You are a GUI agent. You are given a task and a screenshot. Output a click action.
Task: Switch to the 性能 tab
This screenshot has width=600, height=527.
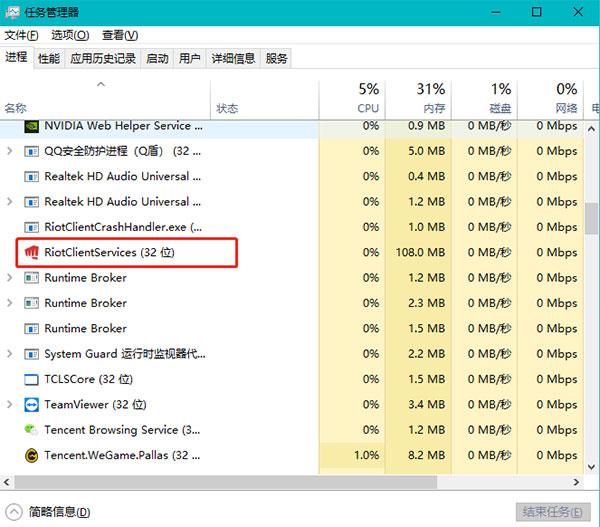[49, 59]
